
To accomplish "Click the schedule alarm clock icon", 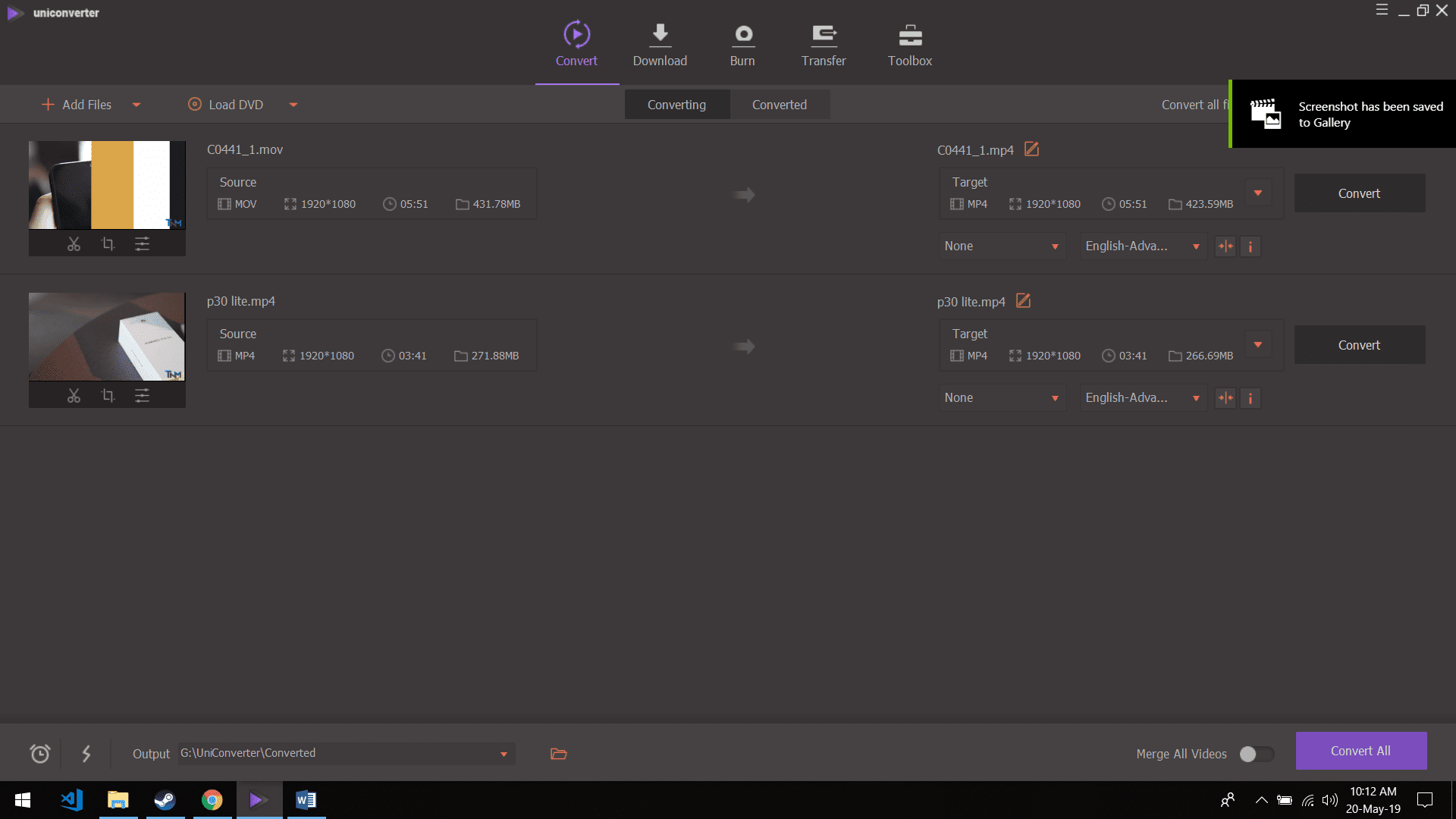I will 40,753.
